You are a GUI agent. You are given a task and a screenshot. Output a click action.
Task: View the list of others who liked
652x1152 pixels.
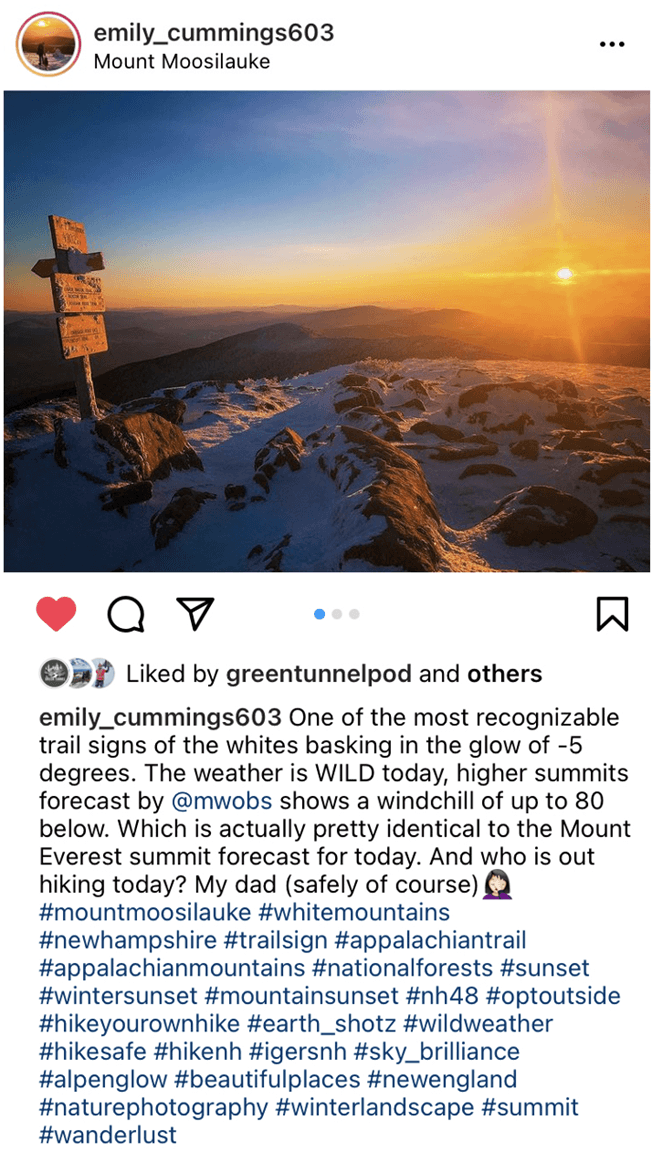[x=504, y=674]
